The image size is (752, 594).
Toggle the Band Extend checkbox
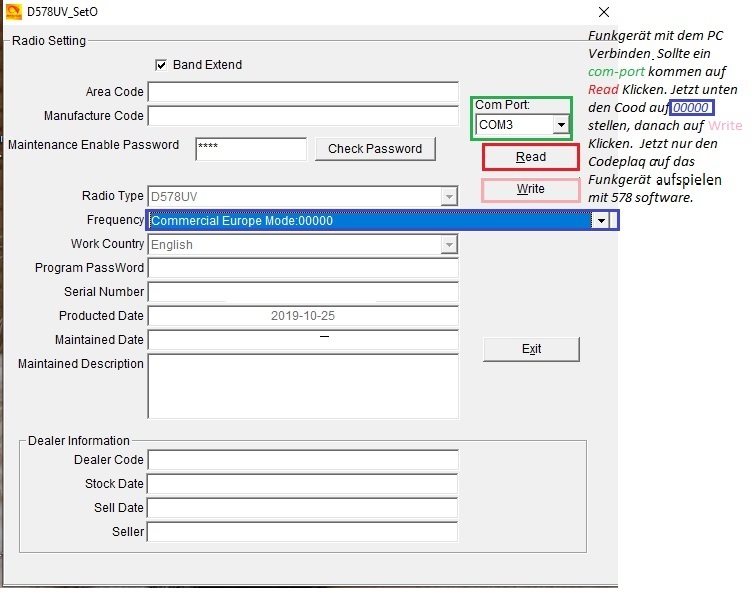tap(160, 65)
